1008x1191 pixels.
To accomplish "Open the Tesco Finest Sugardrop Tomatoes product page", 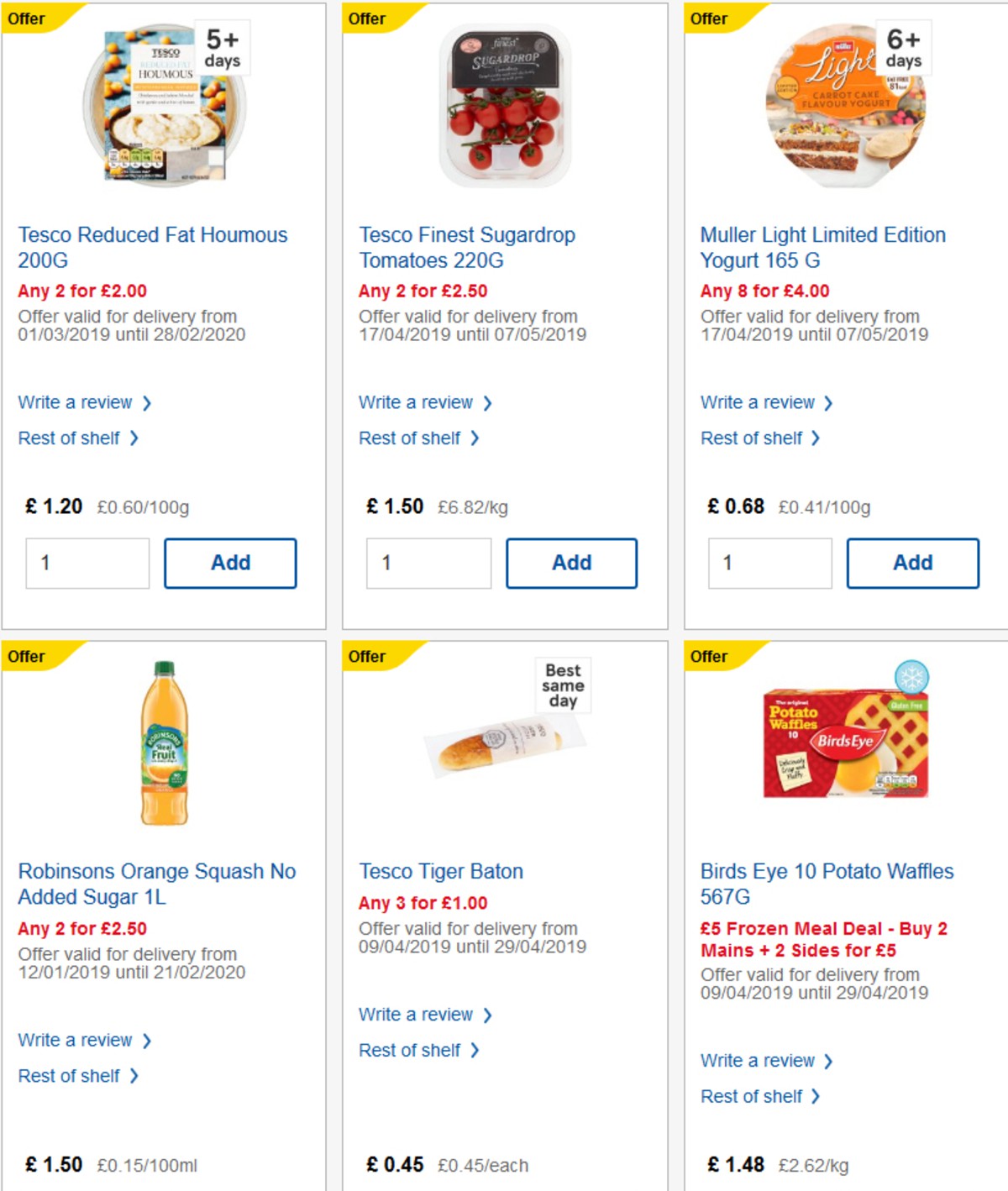I will click(x=467, y=248).
